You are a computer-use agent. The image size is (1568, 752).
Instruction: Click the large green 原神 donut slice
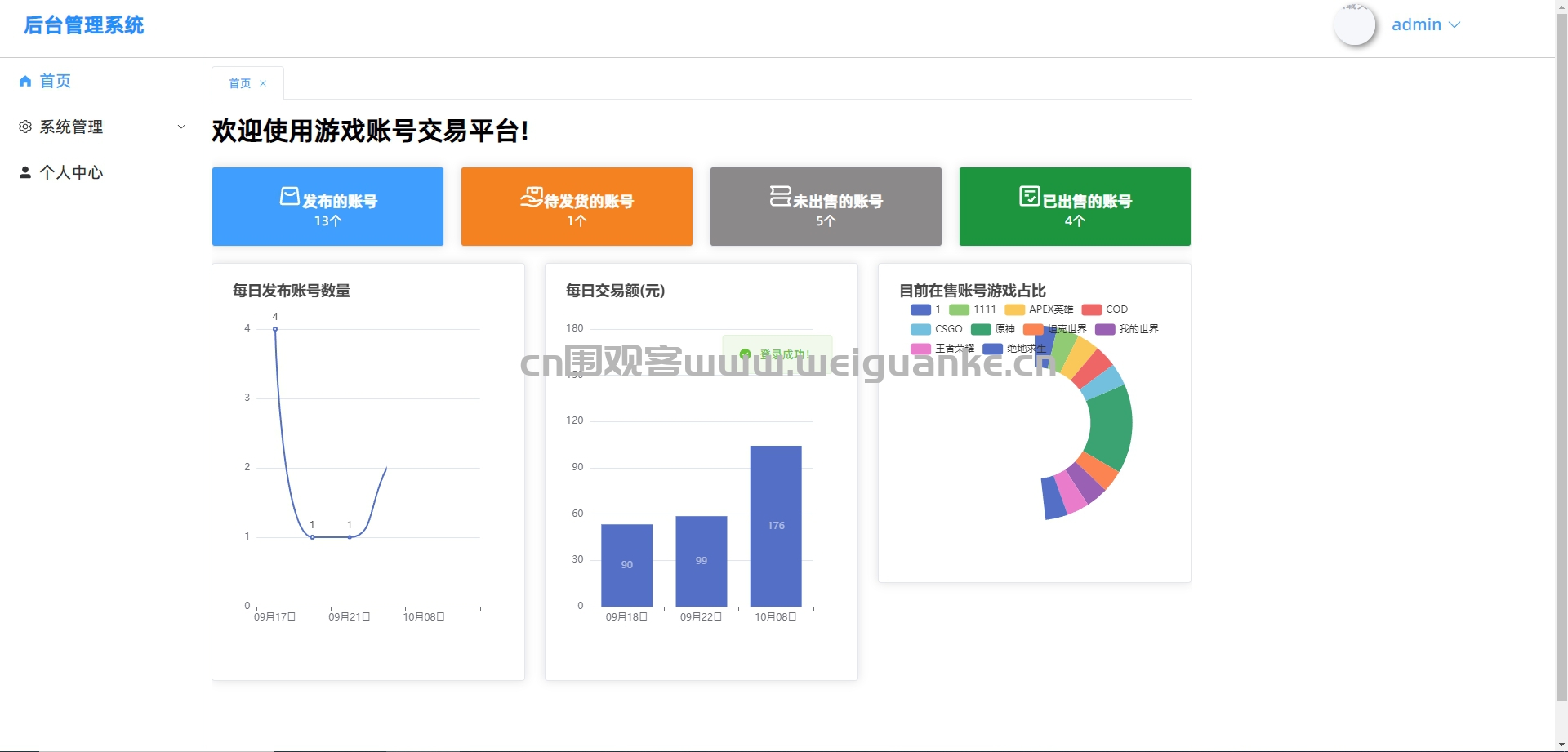(x=1112, y=426)
